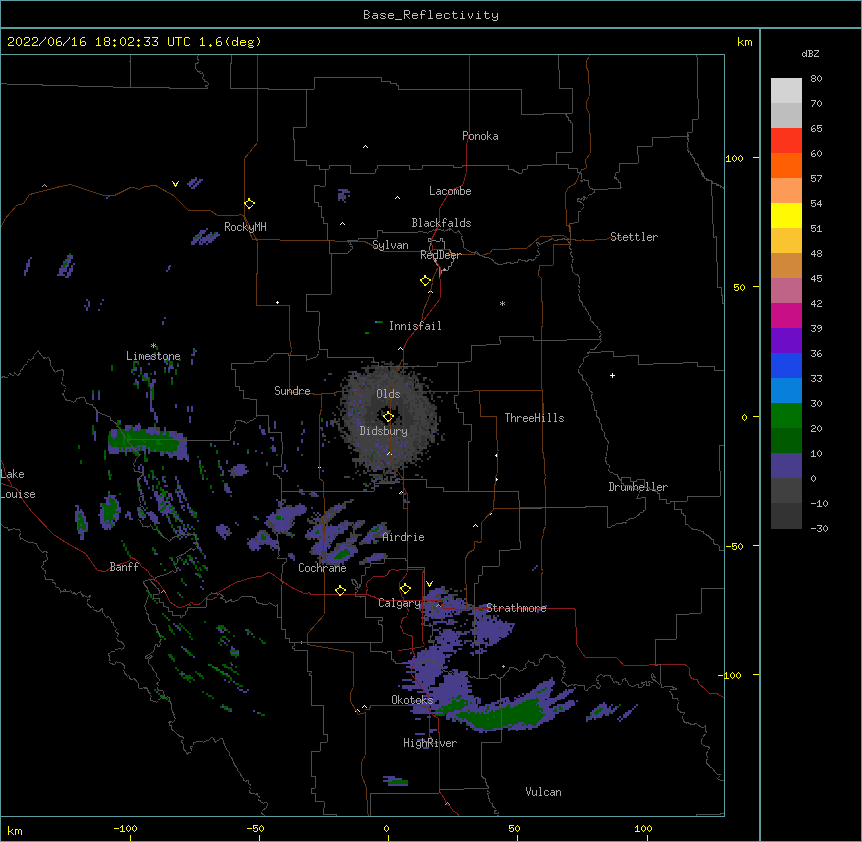
Task: Click the yellow diamond marker above Calgary label
Action: tap(405, 589)
